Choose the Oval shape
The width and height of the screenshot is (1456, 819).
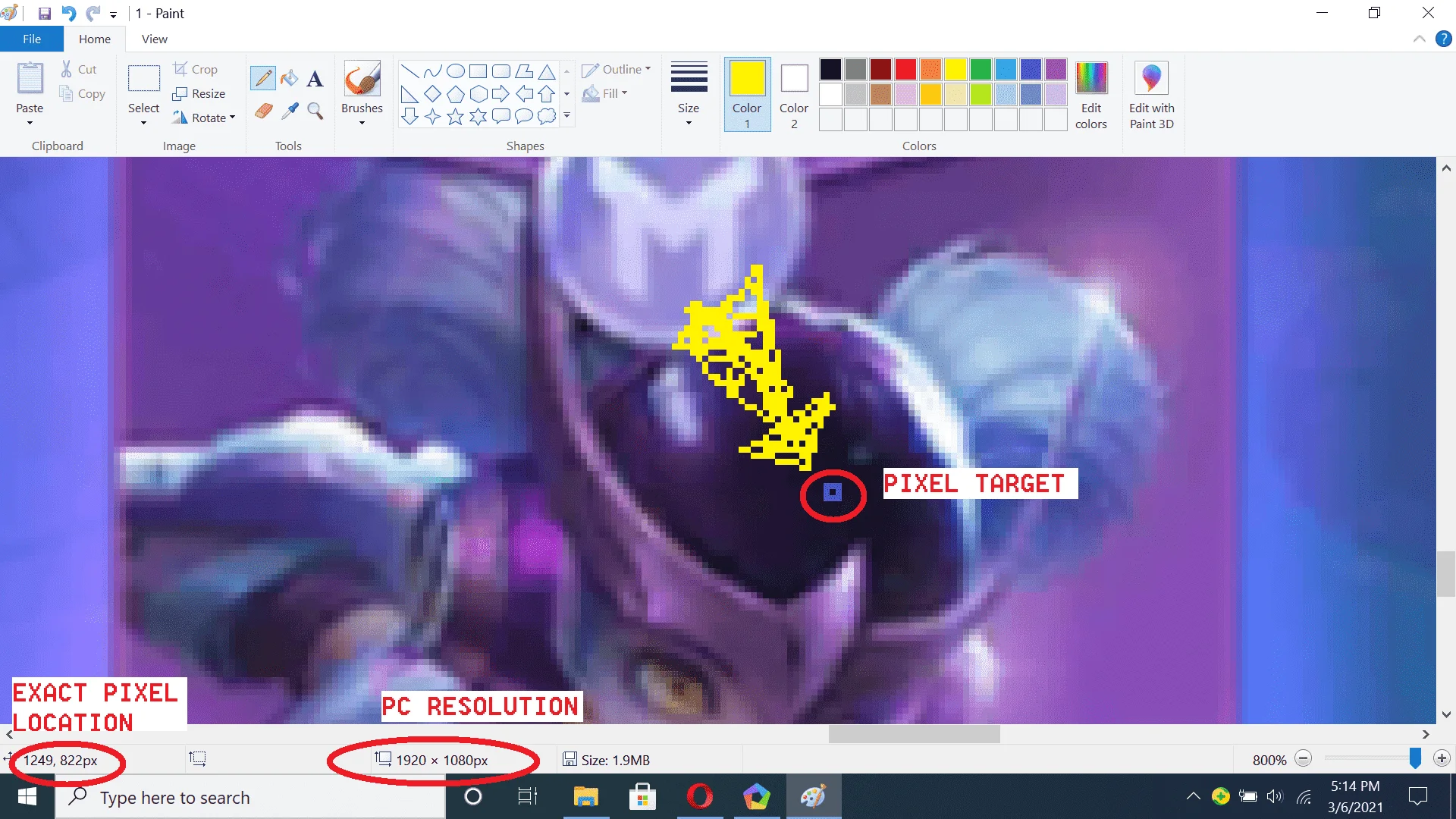click(x=455, y=71)
